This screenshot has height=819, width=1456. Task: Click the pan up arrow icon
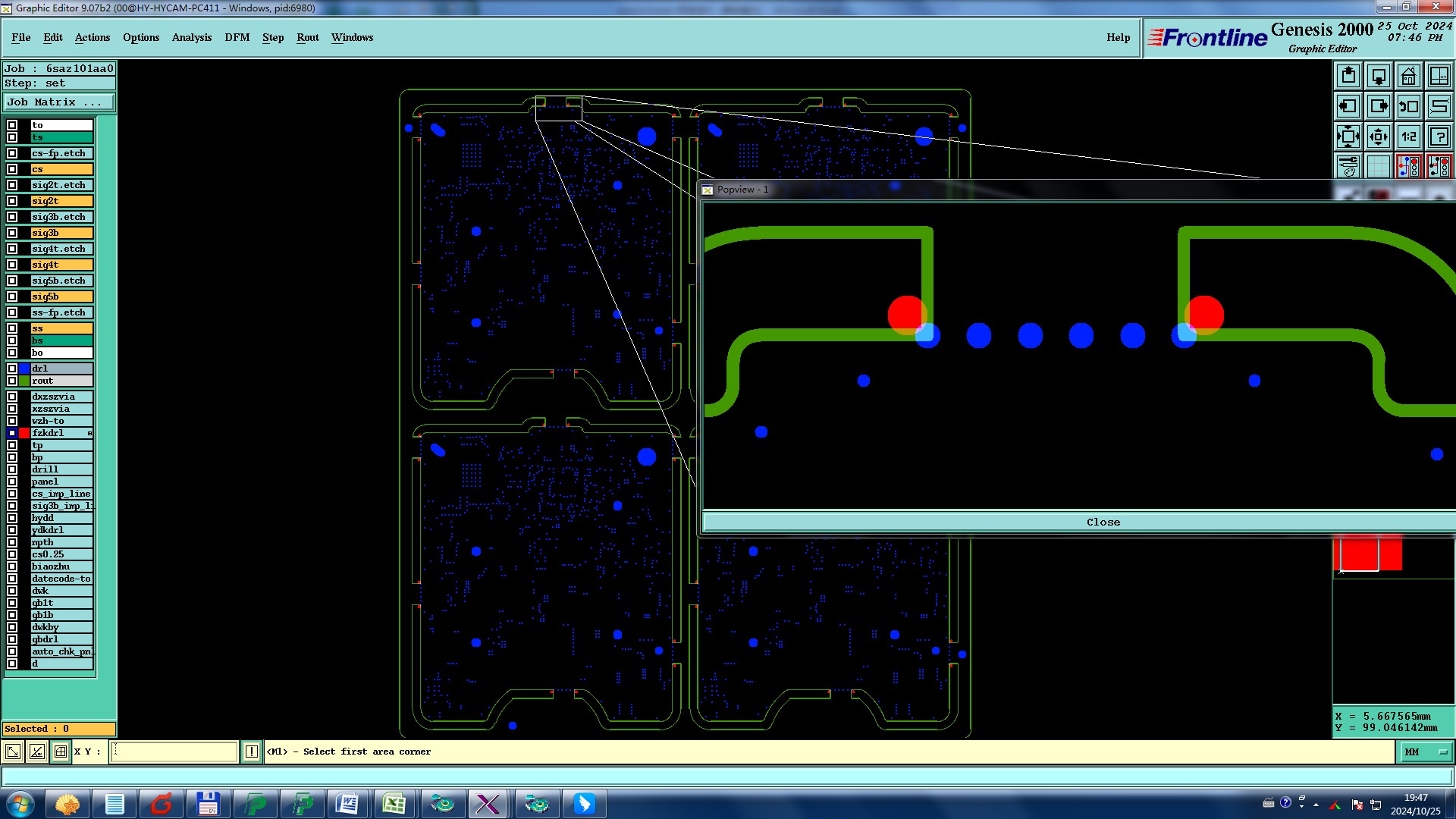point(1348,76)
